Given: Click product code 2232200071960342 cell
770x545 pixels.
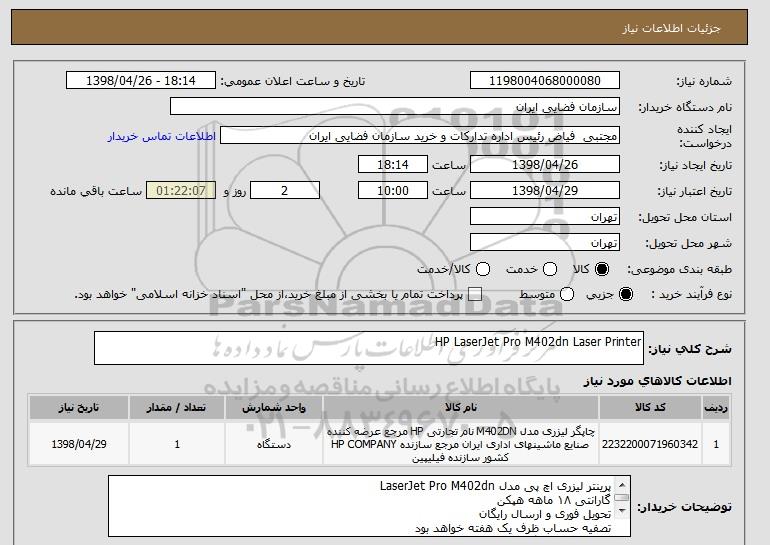Looking at the screenshot, I should click(x=650, y=444).
